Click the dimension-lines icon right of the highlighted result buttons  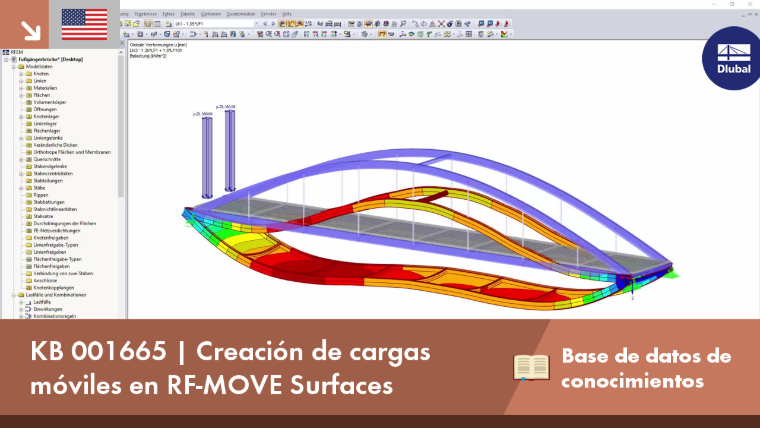coord(308,24)
